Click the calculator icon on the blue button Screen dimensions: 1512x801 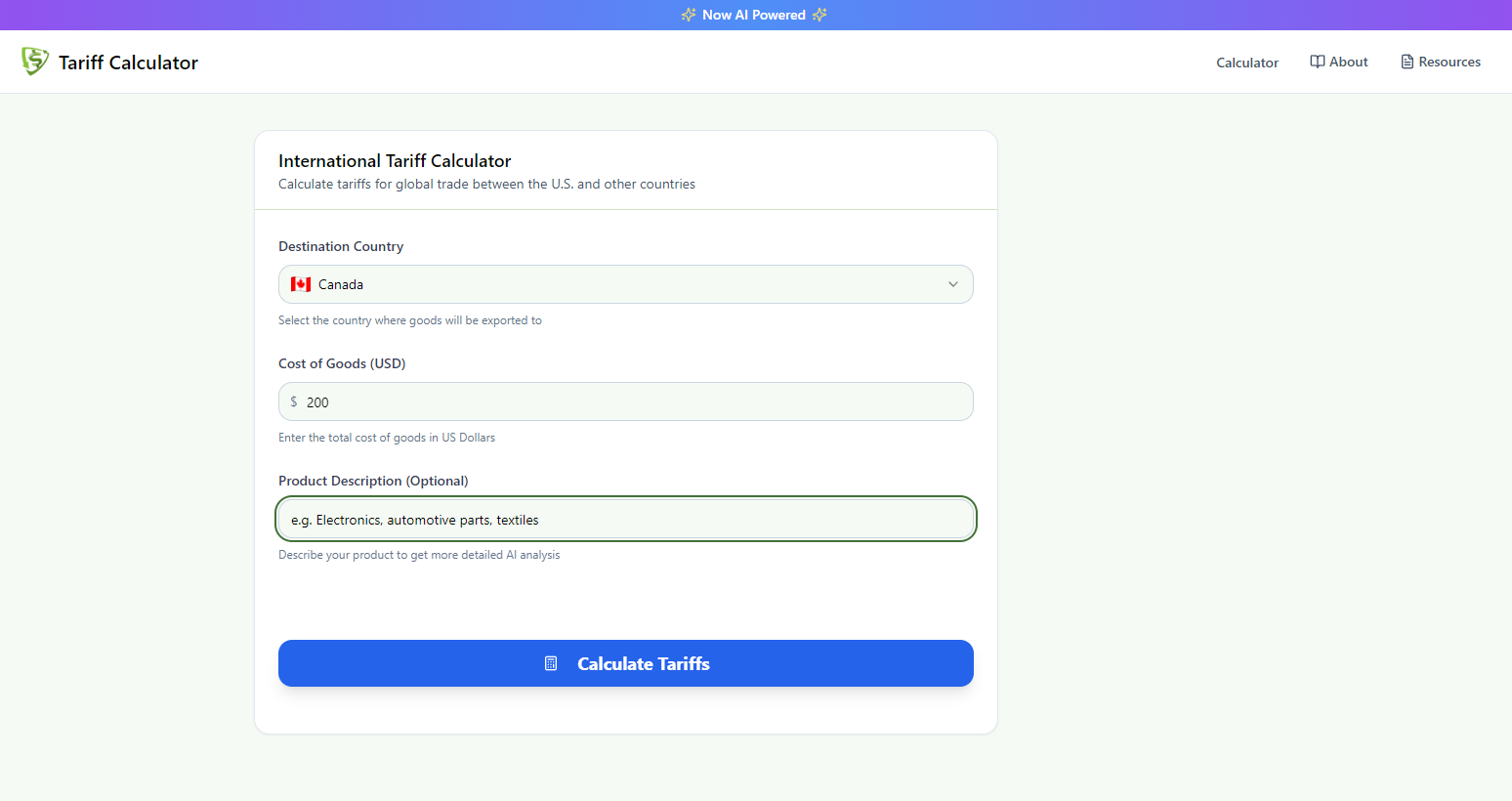(x=551, y=663)
